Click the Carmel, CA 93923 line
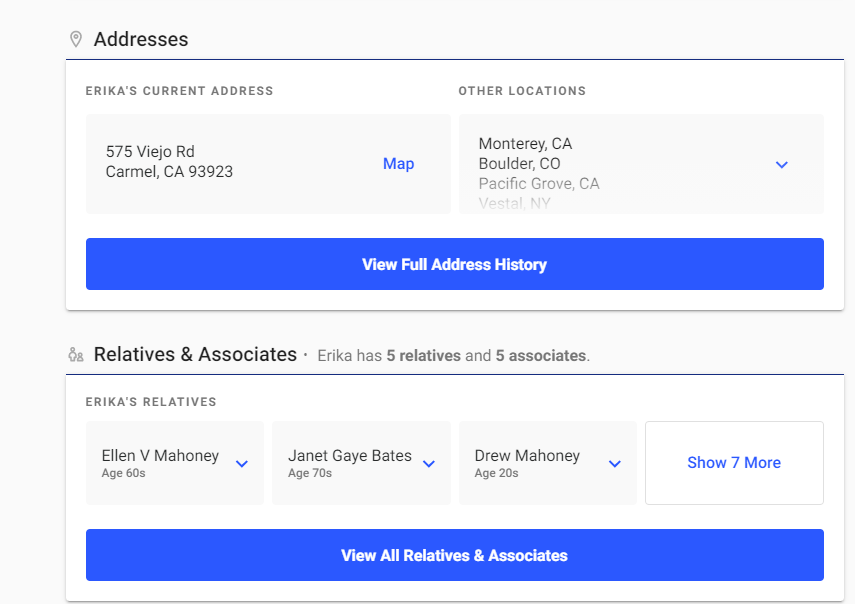This screenshot has height=604, width=855. point(169,172)
